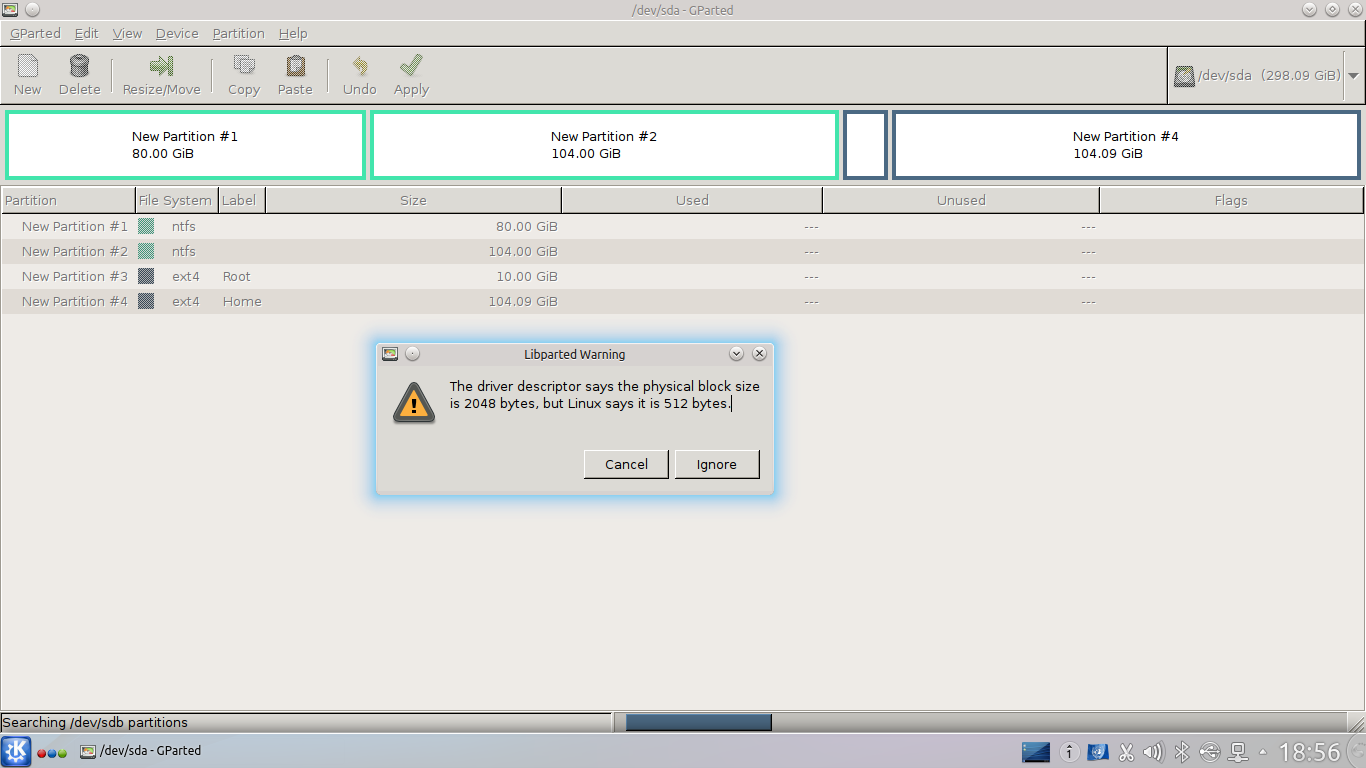Select the New Partition #1 row in the list
The height and width of the screenshot is (768, 1366).
click(682, 226)
